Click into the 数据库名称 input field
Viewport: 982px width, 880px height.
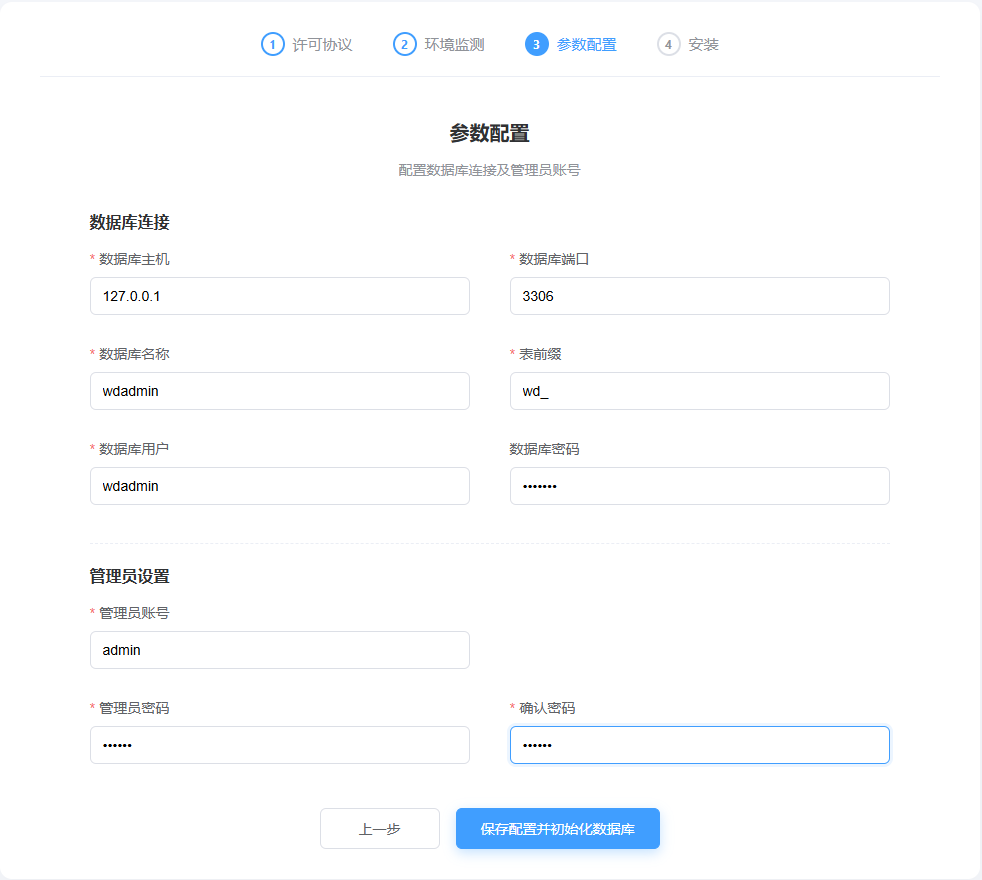pos(280,391)
